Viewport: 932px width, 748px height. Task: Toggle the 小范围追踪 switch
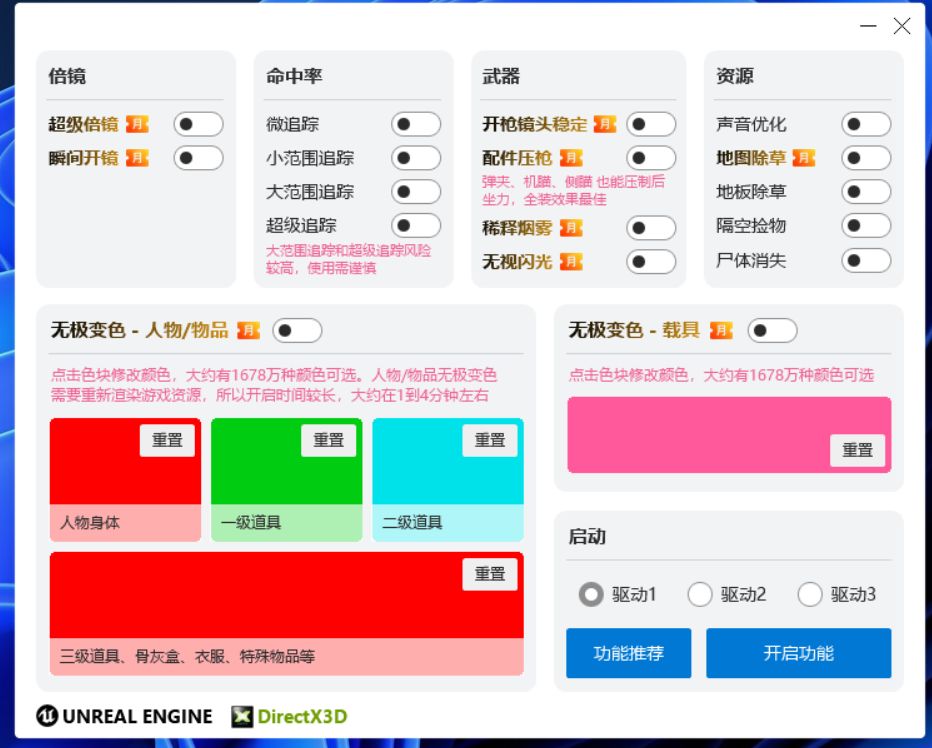416,158
